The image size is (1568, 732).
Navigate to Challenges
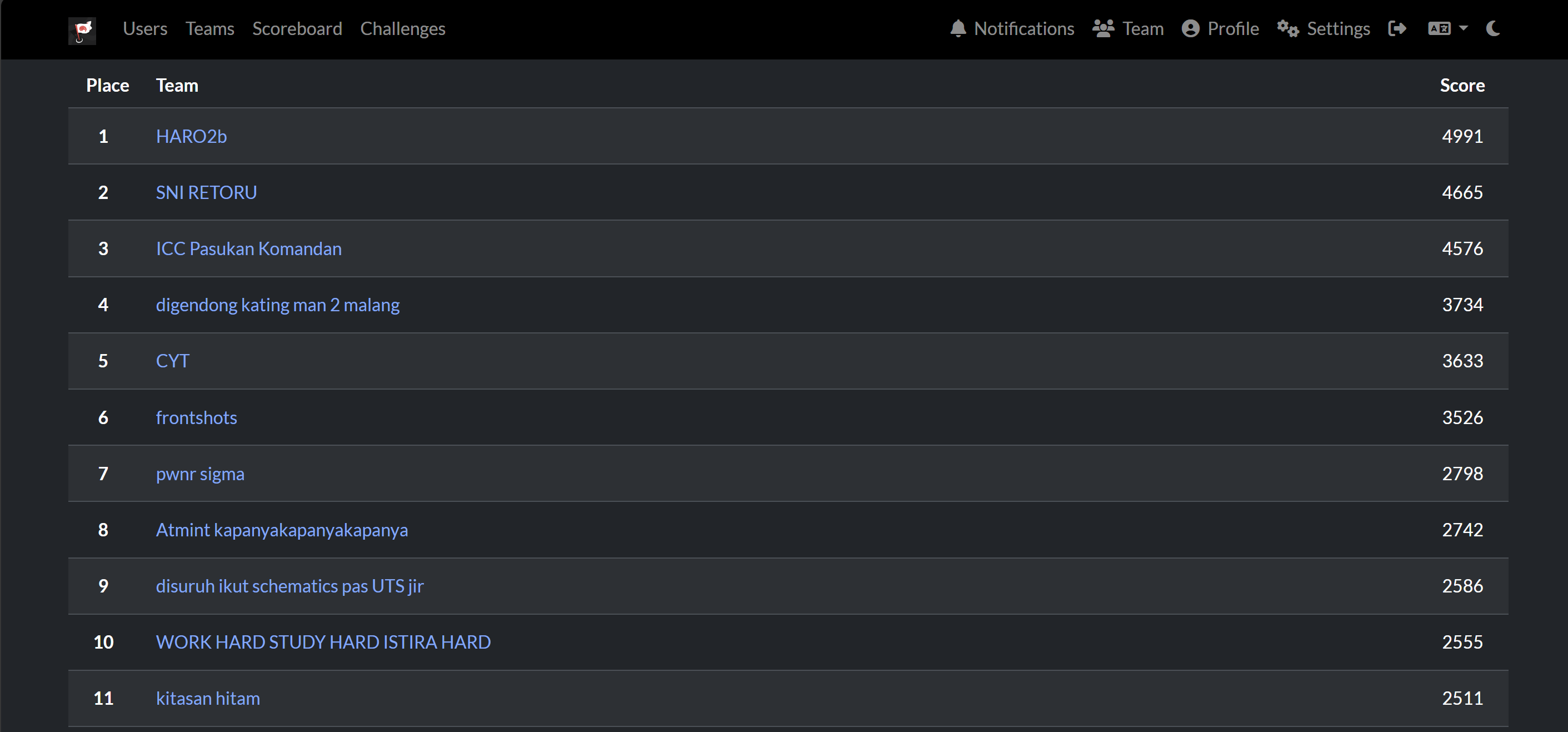tap(402, 28)
